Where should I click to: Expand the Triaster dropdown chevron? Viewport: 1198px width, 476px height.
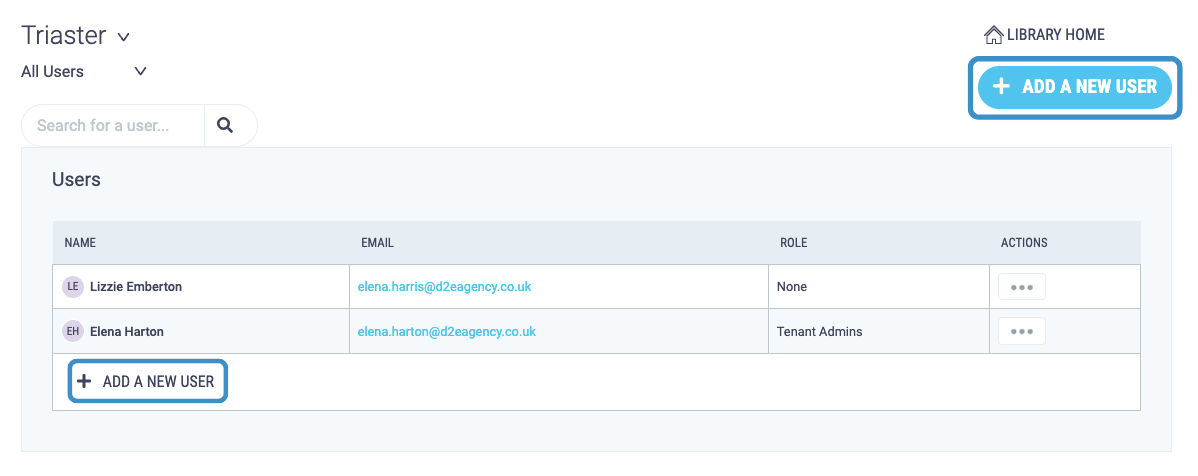124,37
